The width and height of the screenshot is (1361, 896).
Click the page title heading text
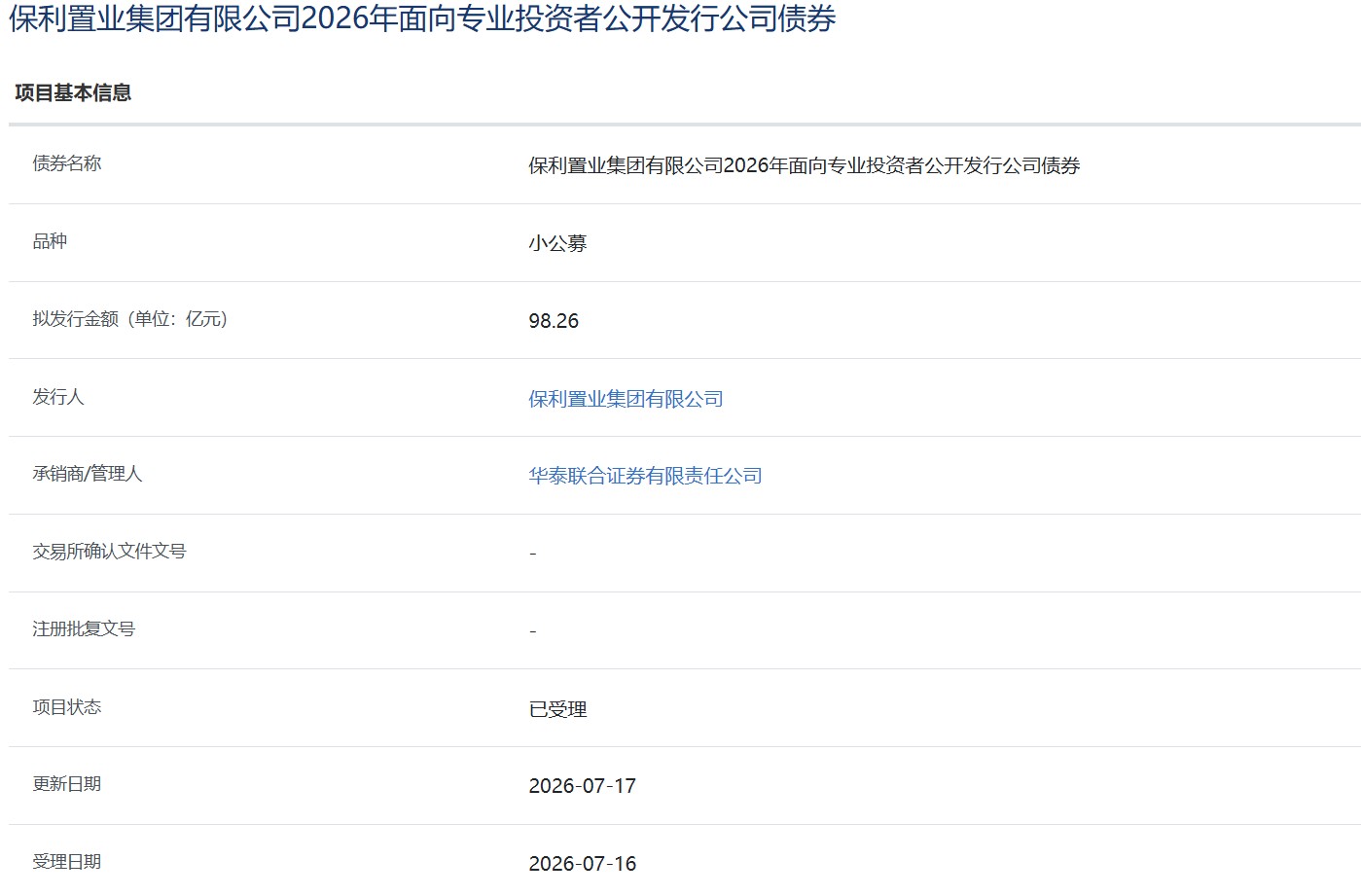(x=422, y=18)
